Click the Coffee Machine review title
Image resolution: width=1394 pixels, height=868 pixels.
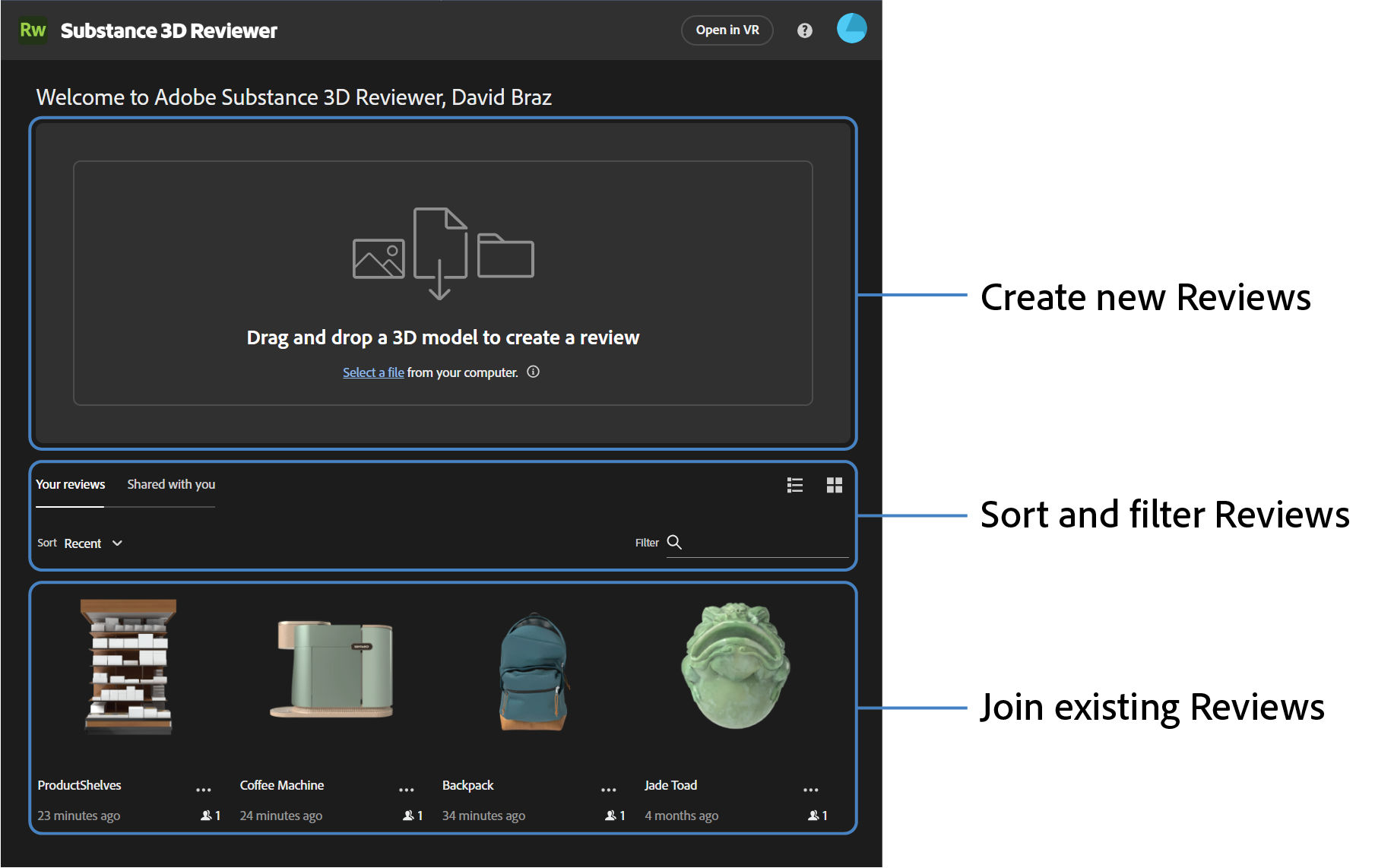[282, 785]
